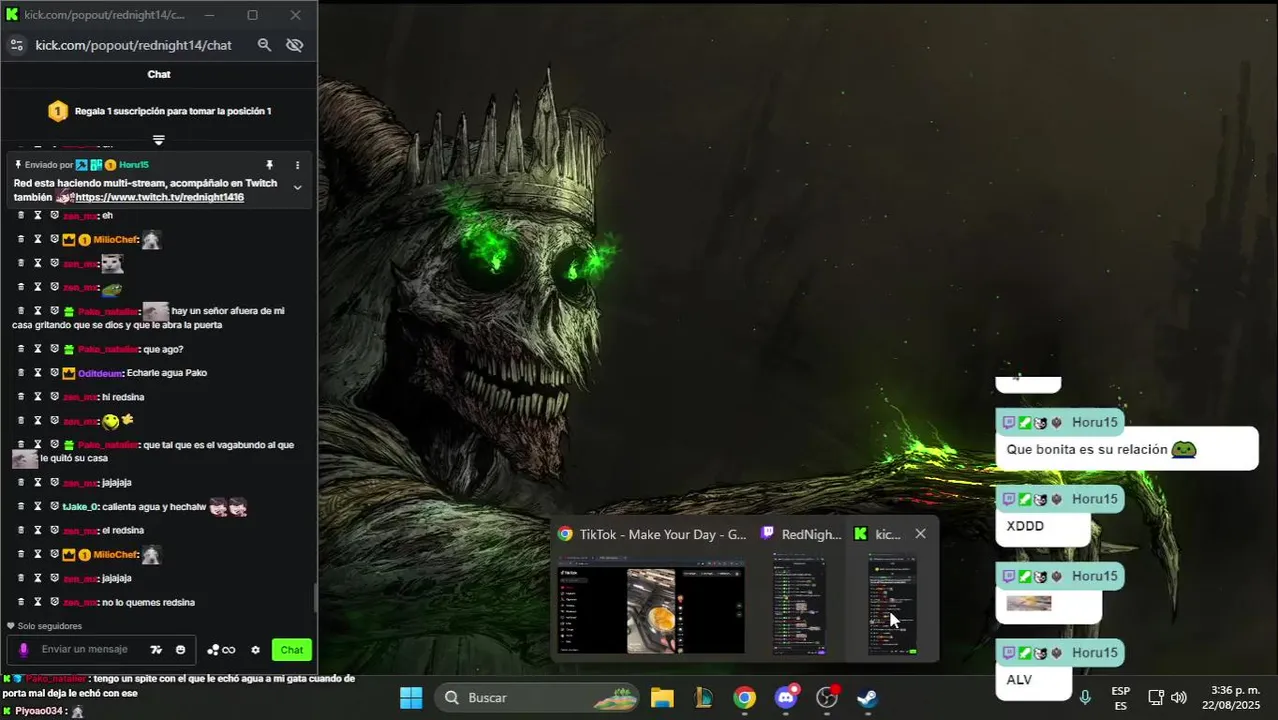
Task: Open the twitch.tv/rednight1416 link
Action: pyautogui.click(x=160, y=197)
